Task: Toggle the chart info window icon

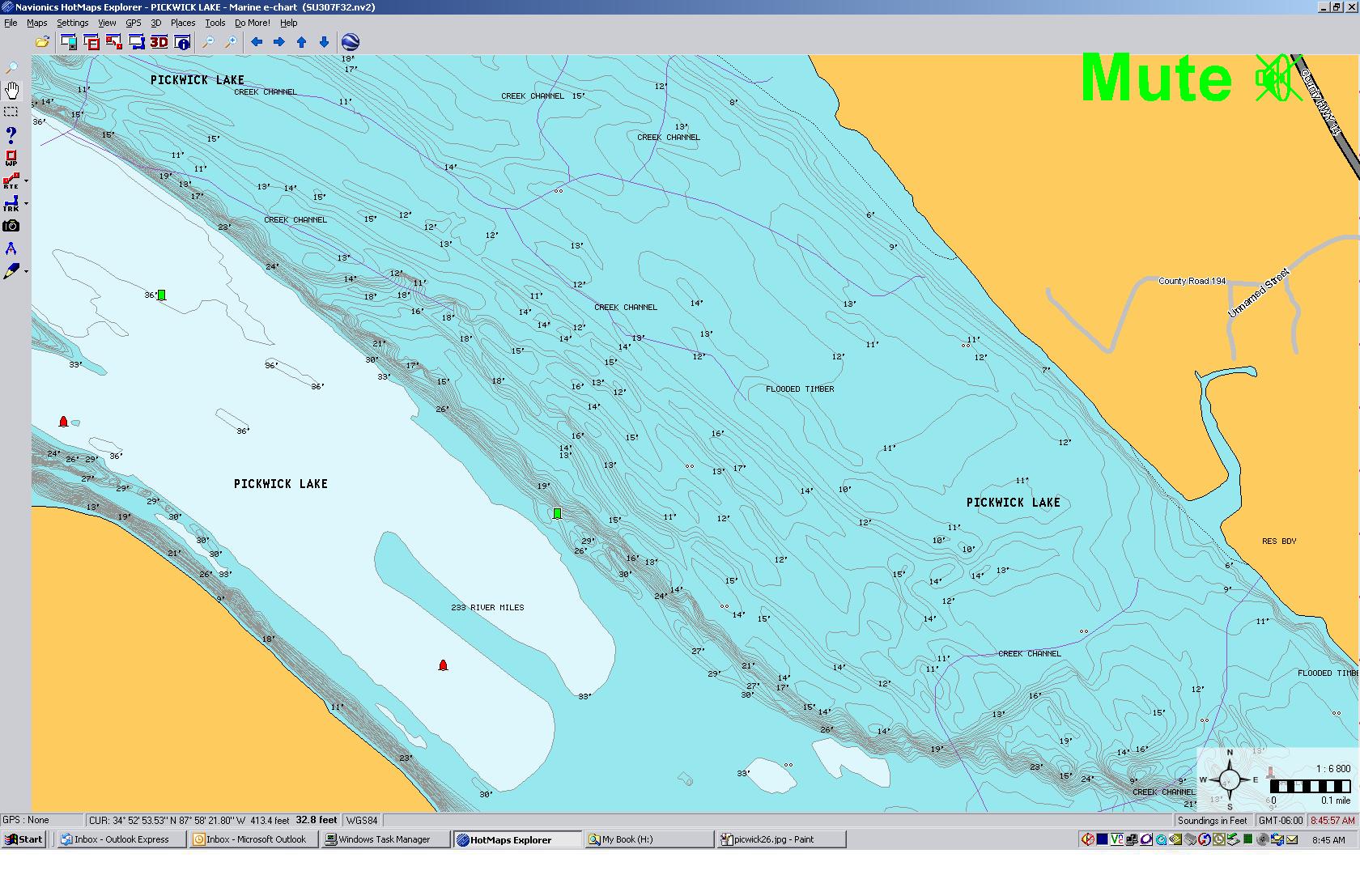Action: tap(182, 42)
